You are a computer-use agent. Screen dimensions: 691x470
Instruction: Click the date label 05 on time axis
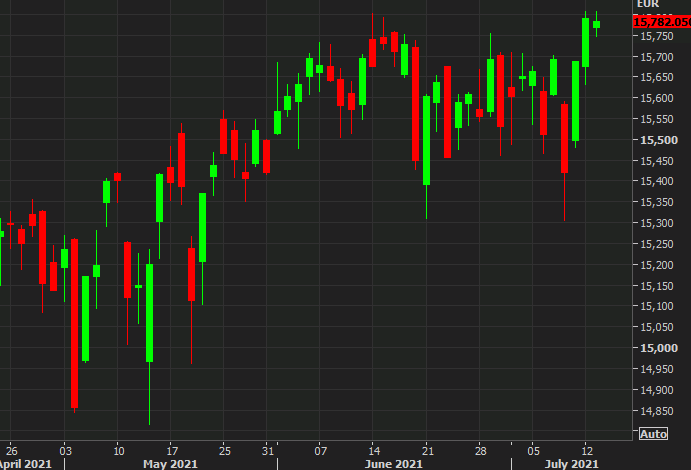533,451
